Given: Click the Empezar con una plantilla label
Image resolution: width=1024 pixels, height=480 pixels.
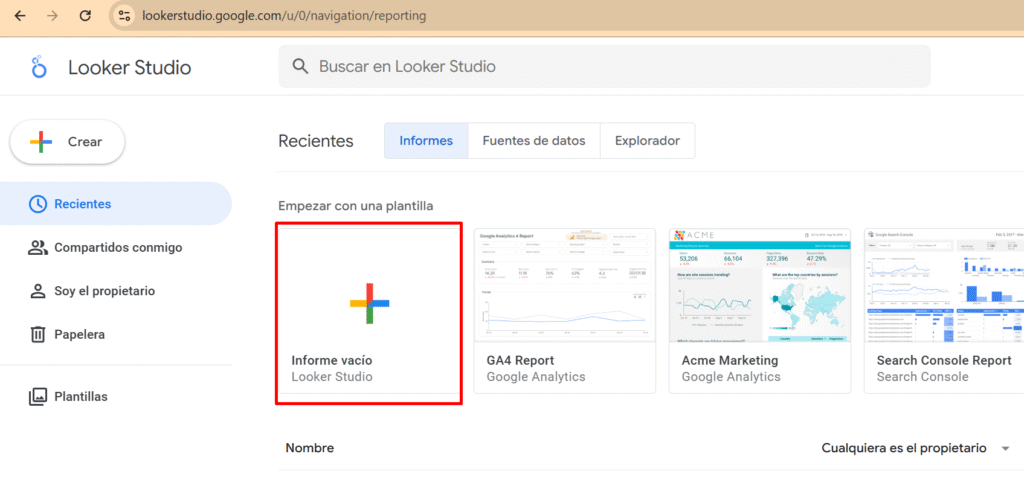Looking at the screenshot, I should (355, 206).
